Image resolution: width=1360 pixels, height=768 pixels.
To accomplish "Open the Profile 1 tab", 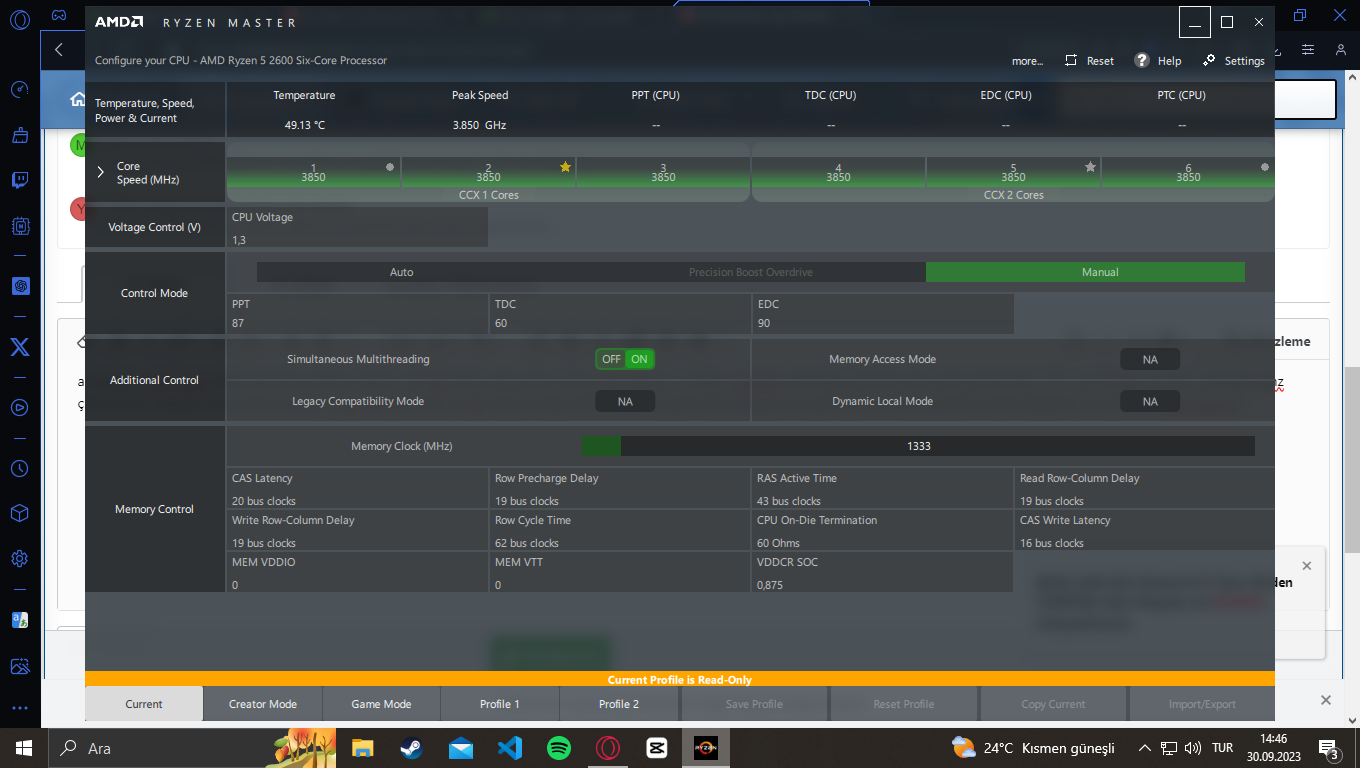I will pyautogui.click(x=500, y=704).
